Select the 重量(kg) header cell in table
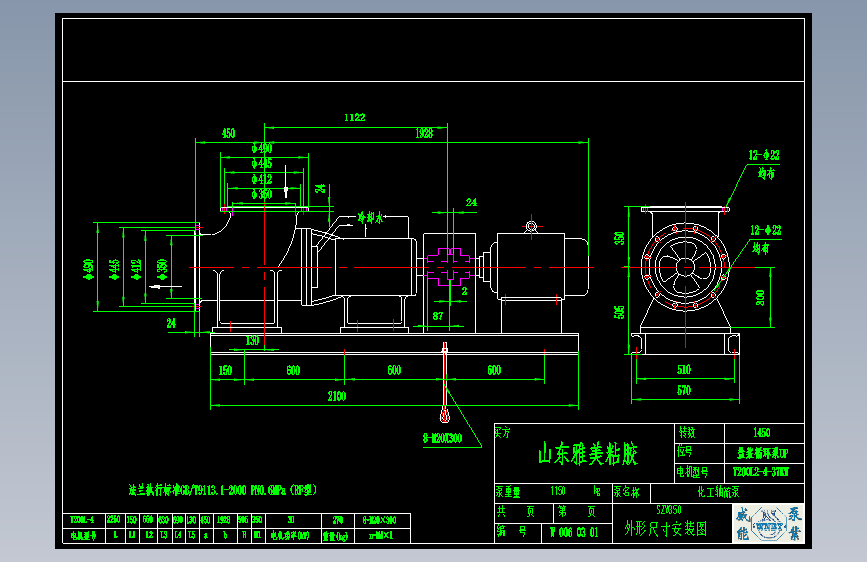The width and height of the screenshot is (867, 562). 338,536
